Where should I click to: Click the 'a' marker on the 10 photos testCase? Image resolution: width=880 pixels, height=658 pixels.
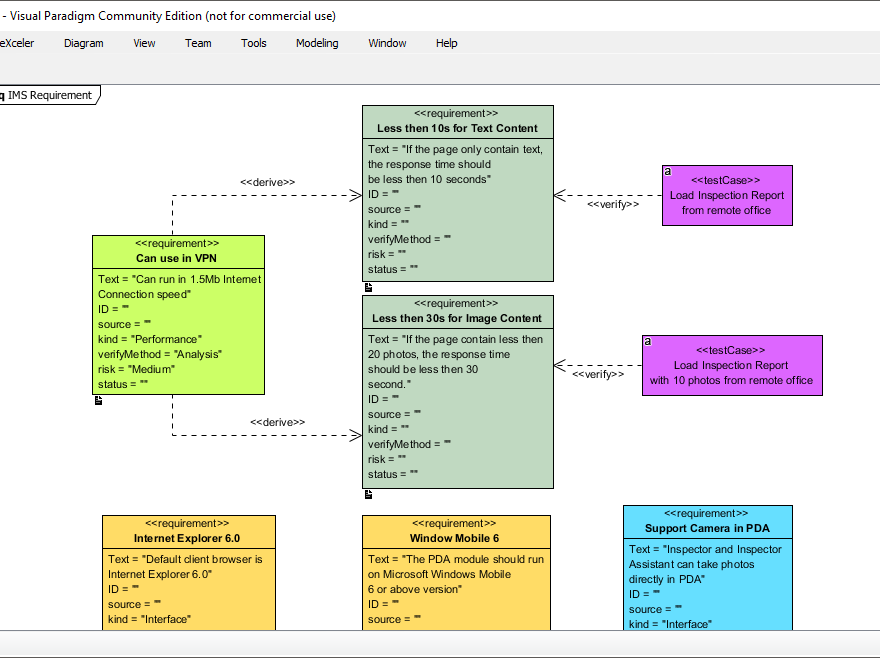[x=647, y=340]
